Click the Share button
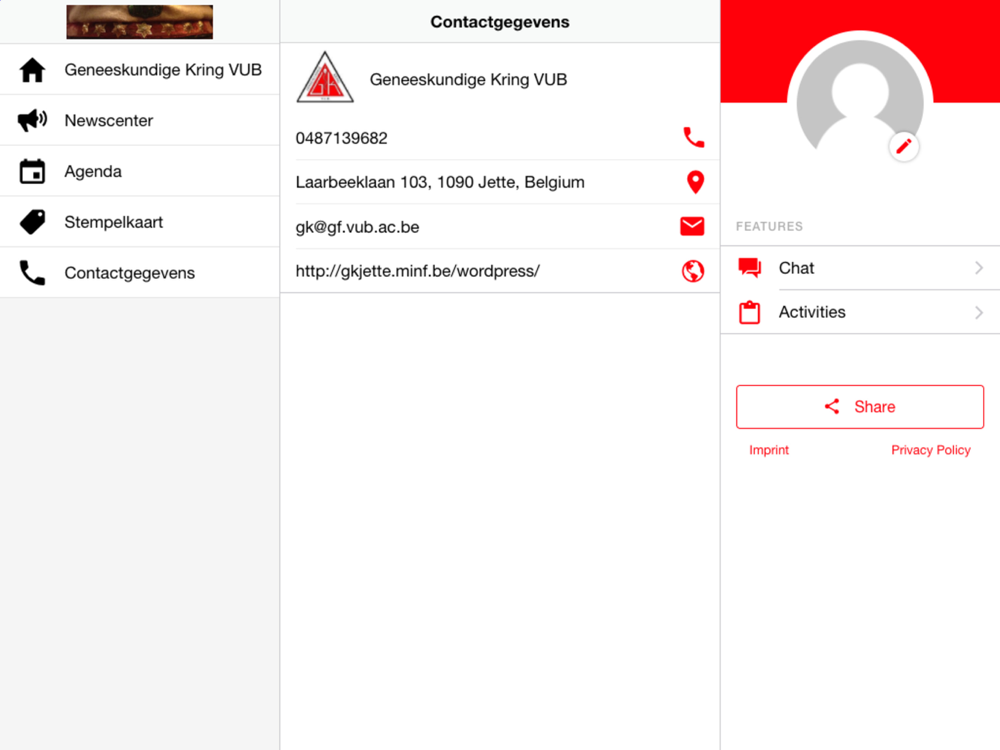 (860, 407)
